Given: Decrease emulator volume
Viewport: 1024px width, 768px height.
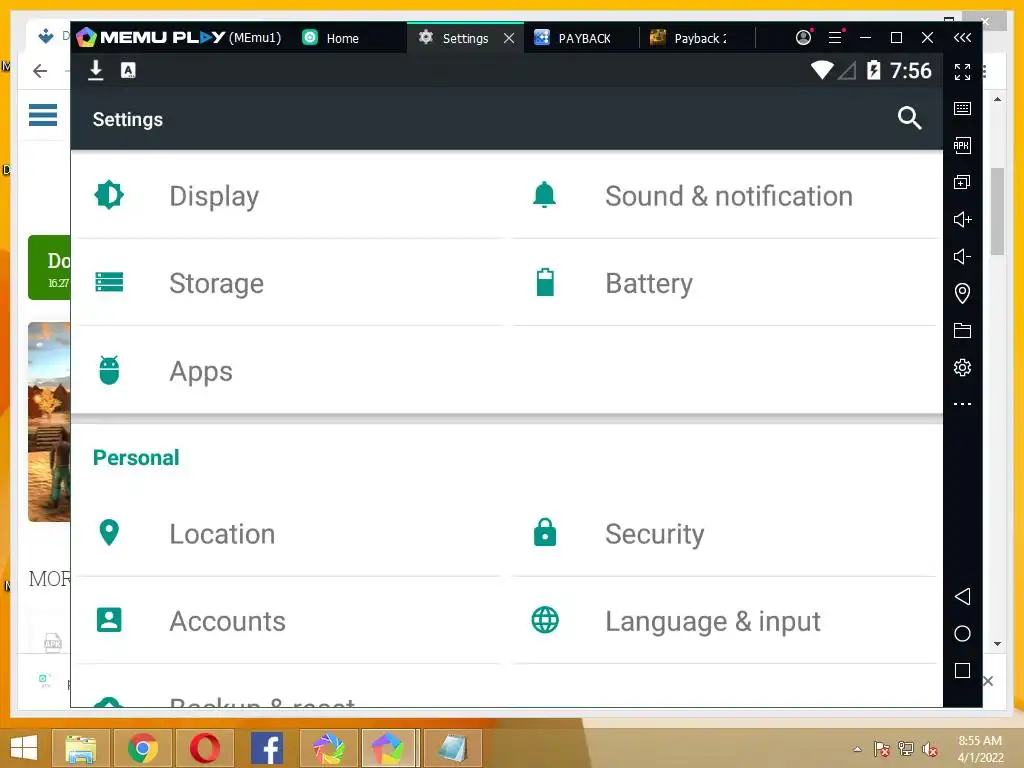Looking at the screenshot, I should [962, 257].
